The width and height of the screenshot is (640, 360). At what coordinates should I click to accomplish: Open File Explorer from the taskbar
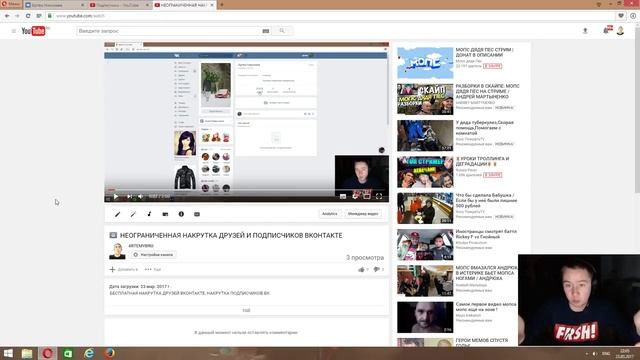(x=27, y=353)
